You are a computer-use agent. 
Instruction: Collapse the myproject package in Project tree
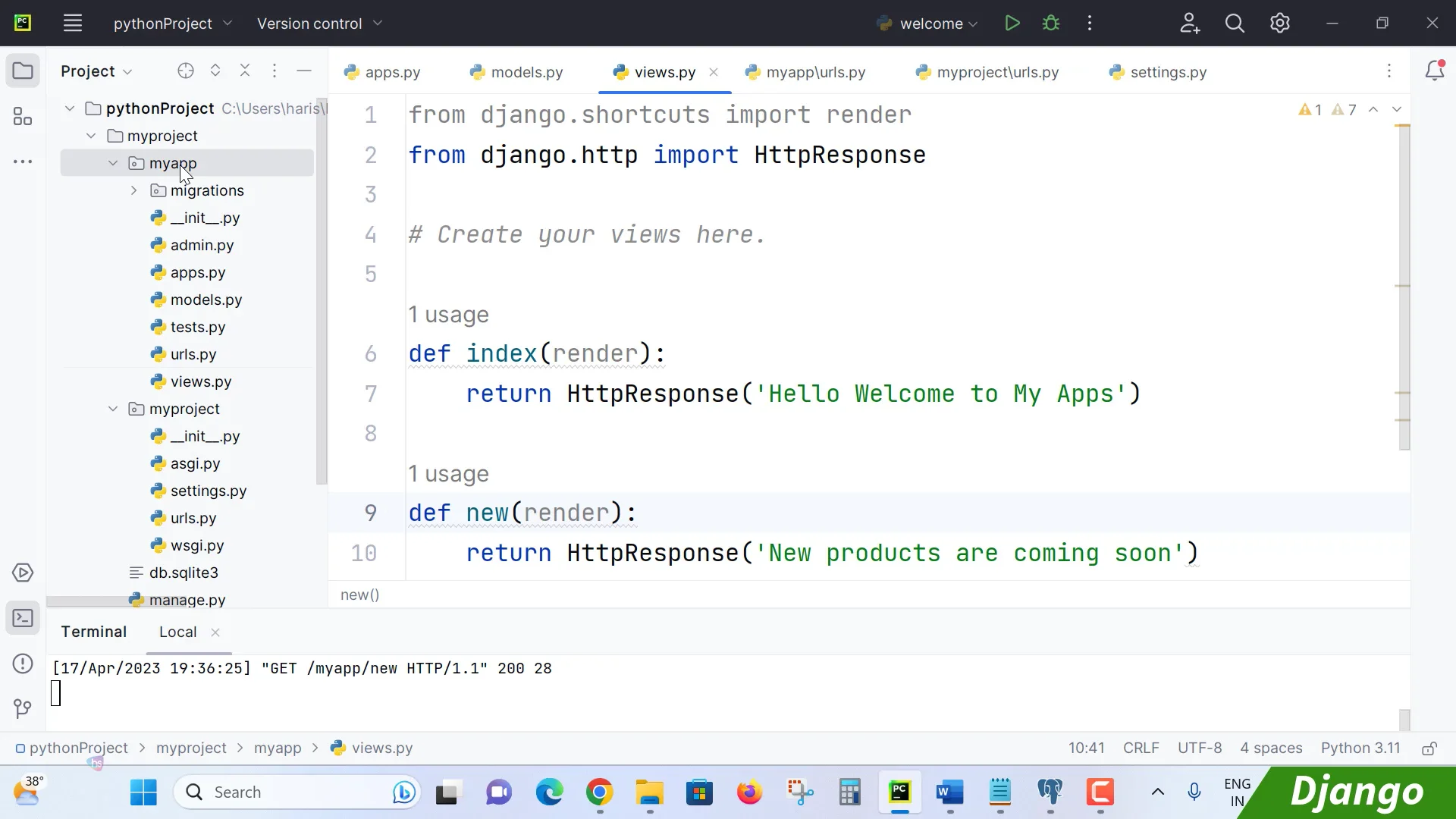113,409
